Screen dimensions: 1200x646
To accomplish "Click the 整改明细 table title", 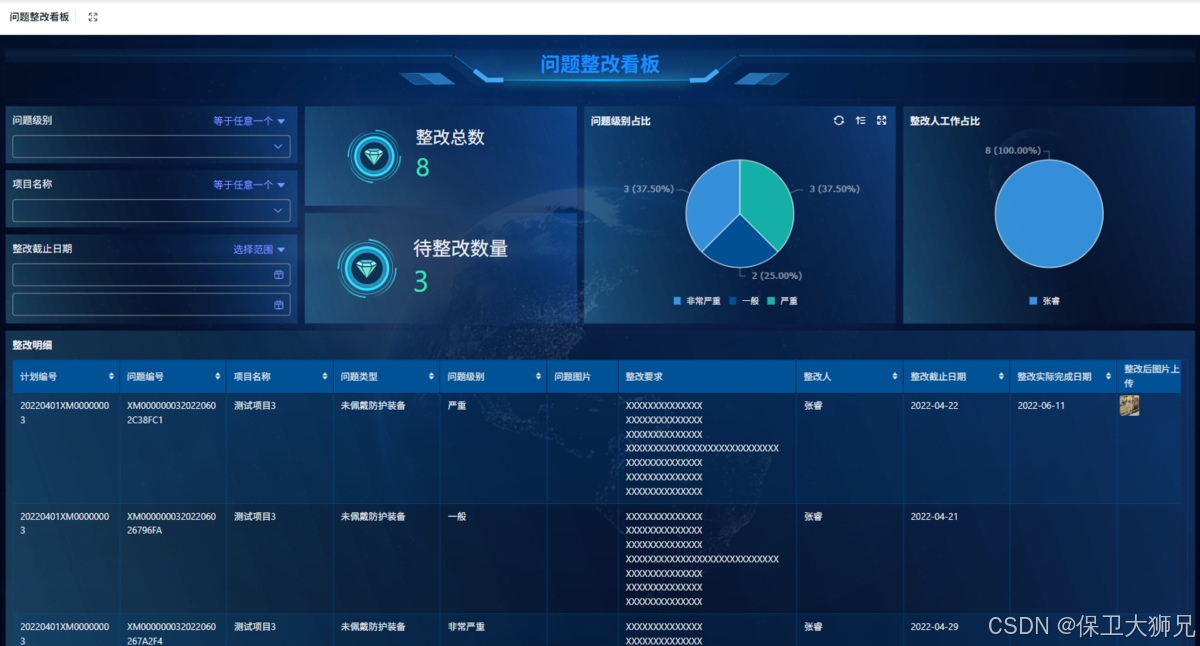I will 32,345.
